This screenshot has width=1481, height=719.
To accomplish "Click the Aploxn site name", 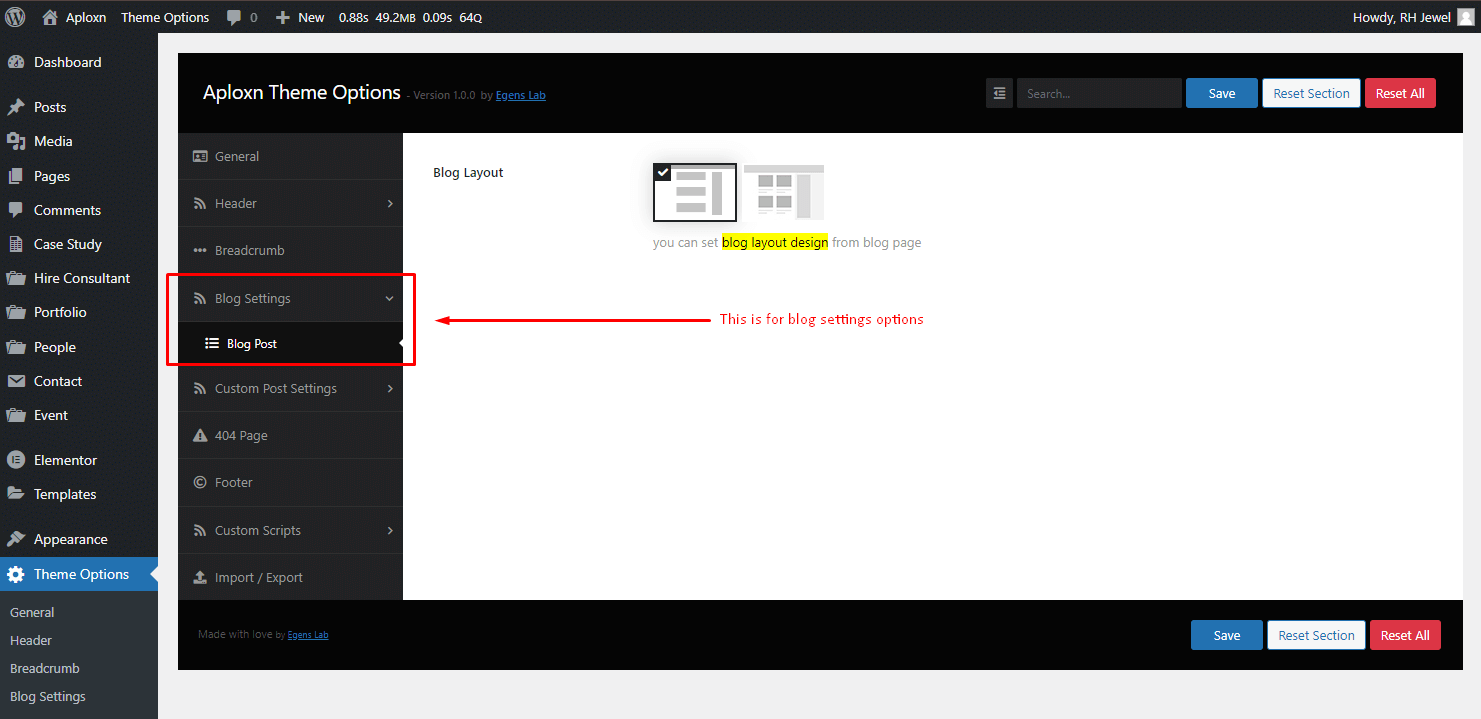I will pos(86,17).
